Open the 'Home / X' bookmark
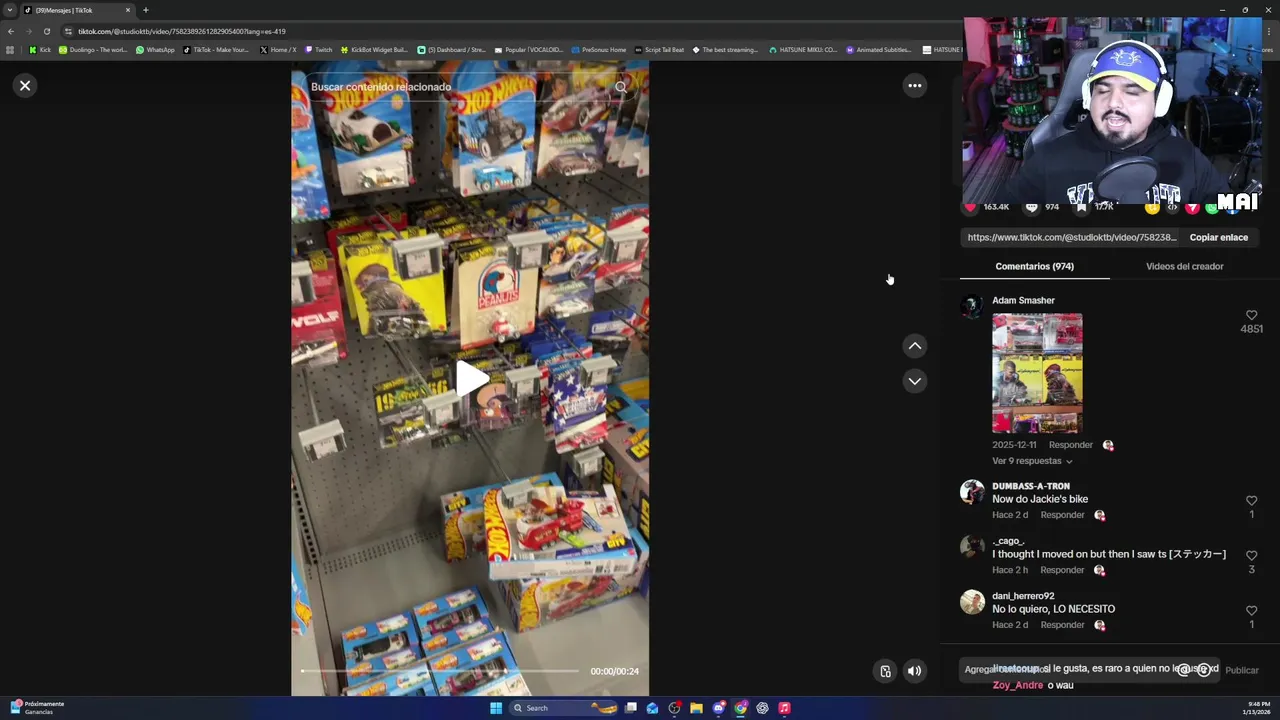Image resolution: width=1280 pixels, height=720 pixels. pos(278,50)
